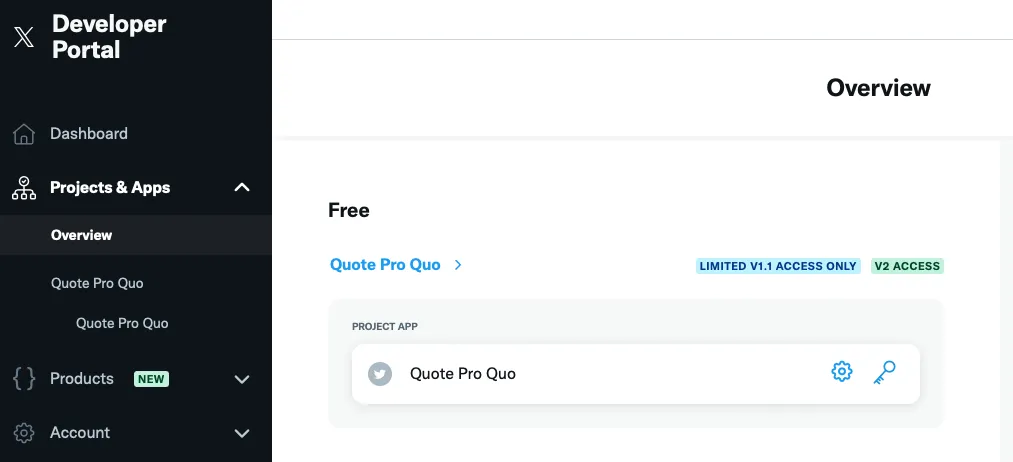Click the V2 ACCESS badge
The image size is (1013, 462).
pyautogui.click(x=907, y=266)
